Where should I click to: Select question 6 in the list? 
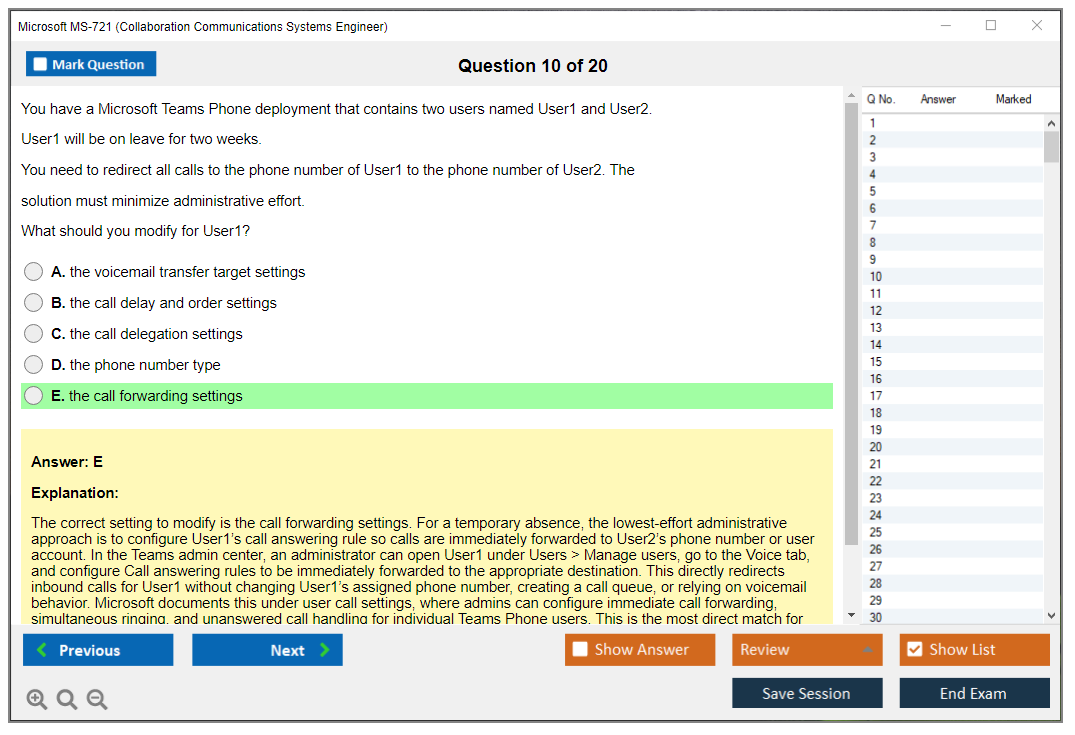click(x=953, y=208)
